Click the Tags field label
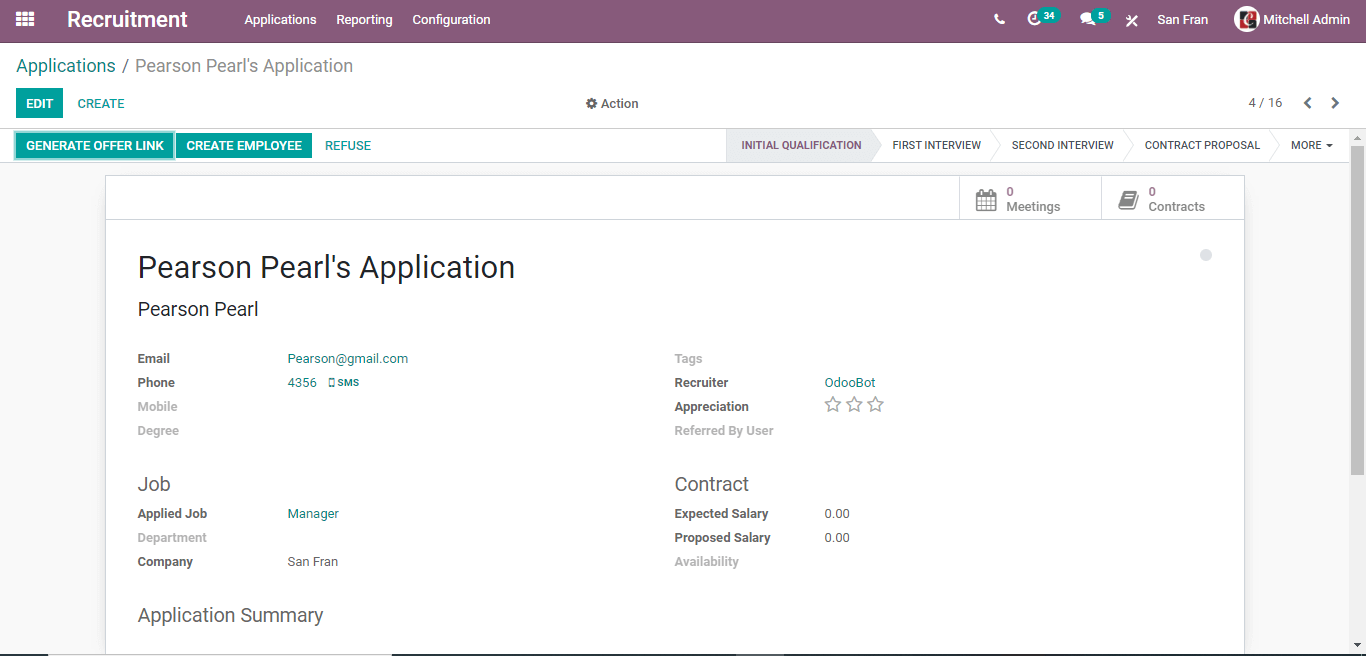Screen dimensions: 1366x656 click(x=689, y=359)
